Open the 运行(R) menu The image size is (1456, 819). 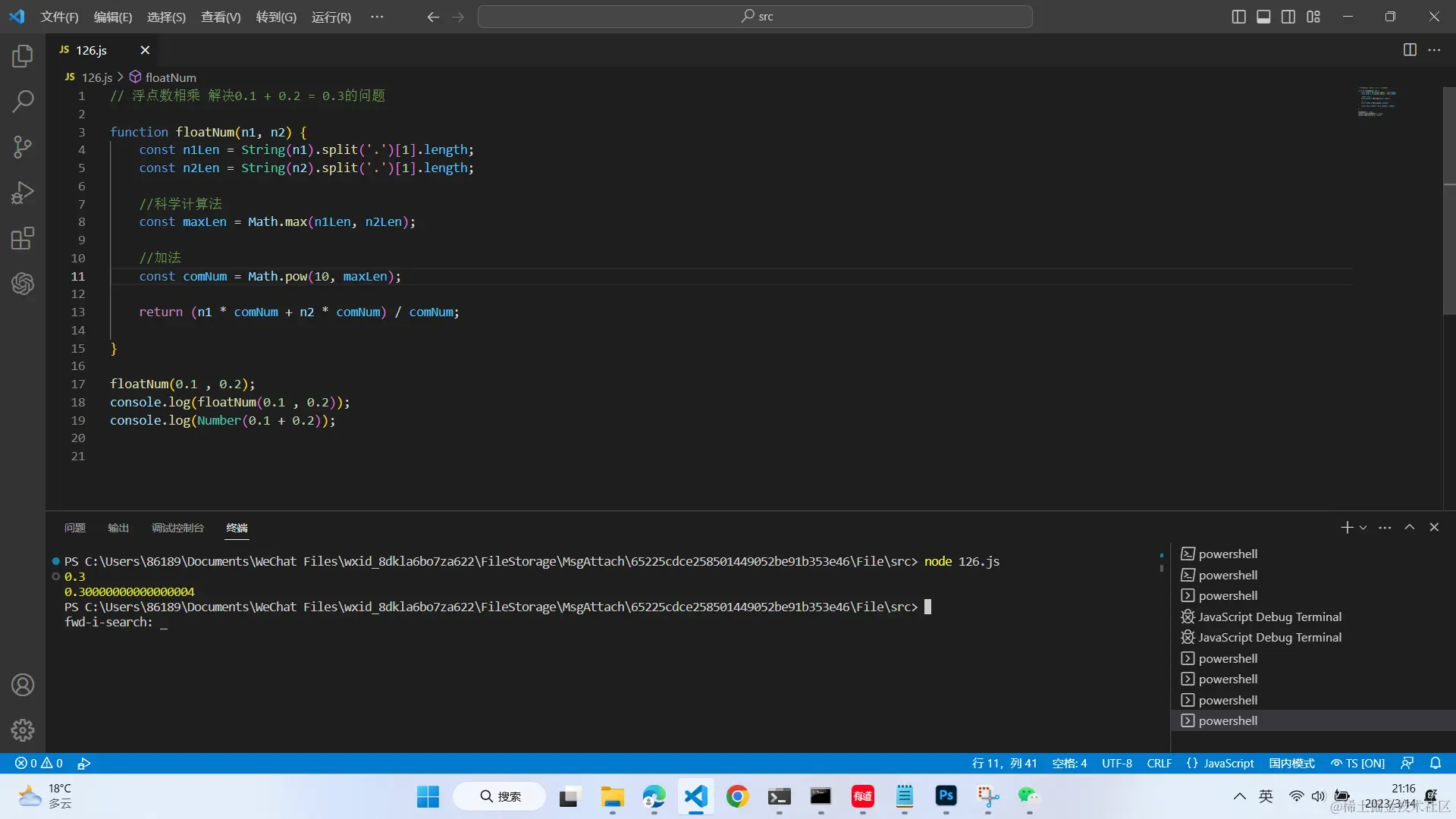pos(331,17)
